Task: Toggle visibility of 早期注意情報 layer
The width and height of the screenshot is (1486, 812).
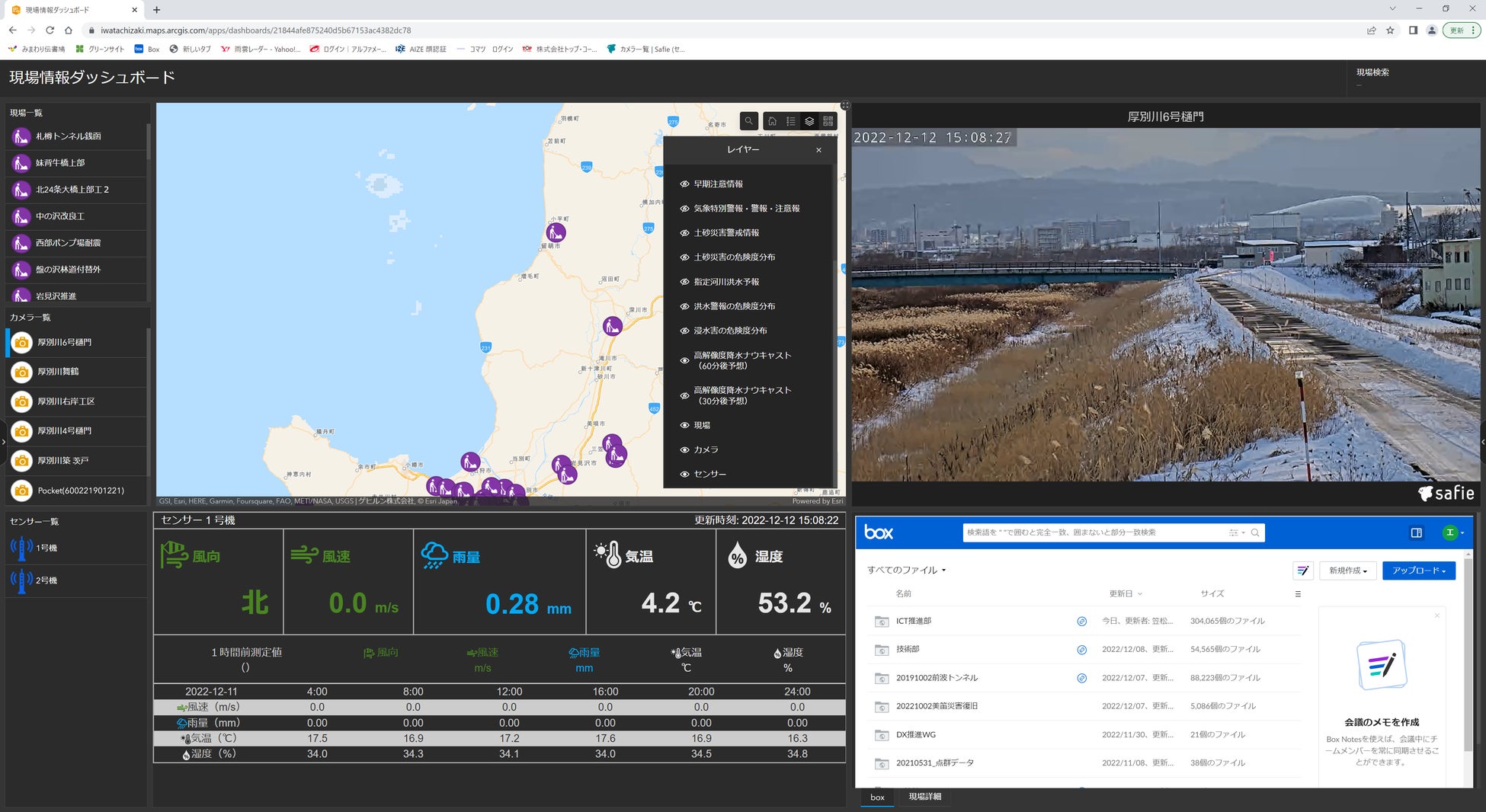Action: coord(684,184)
